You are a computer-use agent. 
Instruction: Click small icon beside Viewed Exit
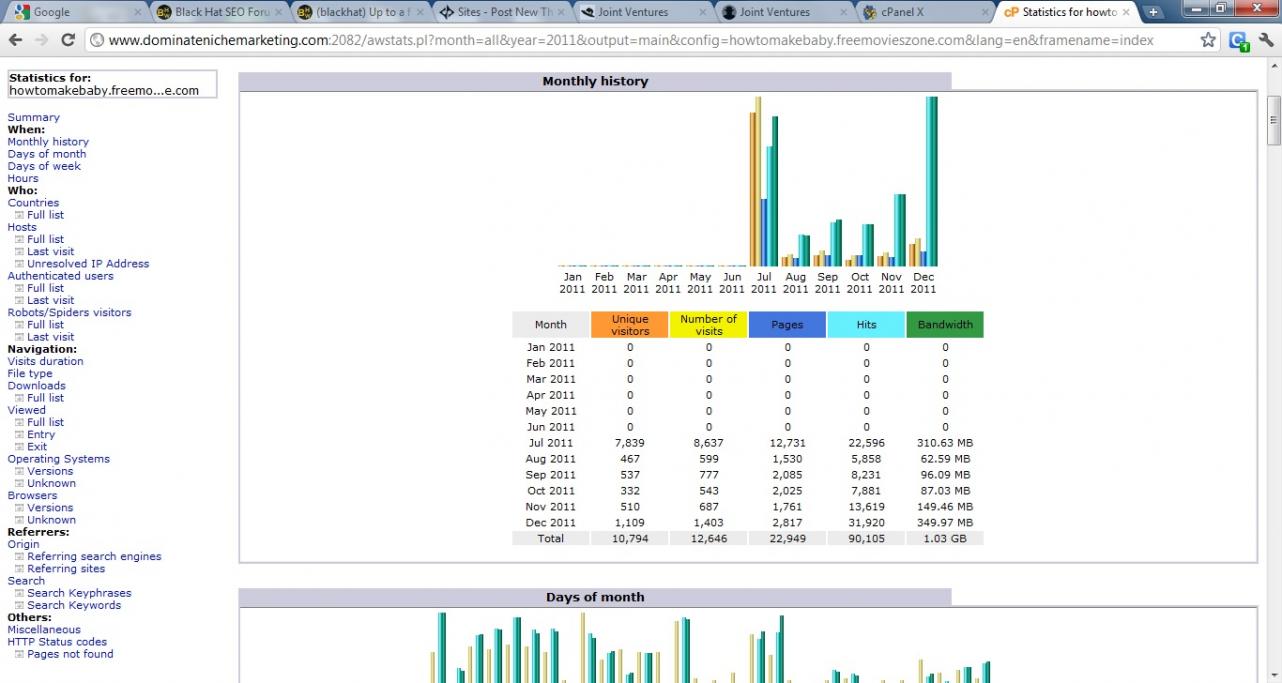click(x=20, y=447)
